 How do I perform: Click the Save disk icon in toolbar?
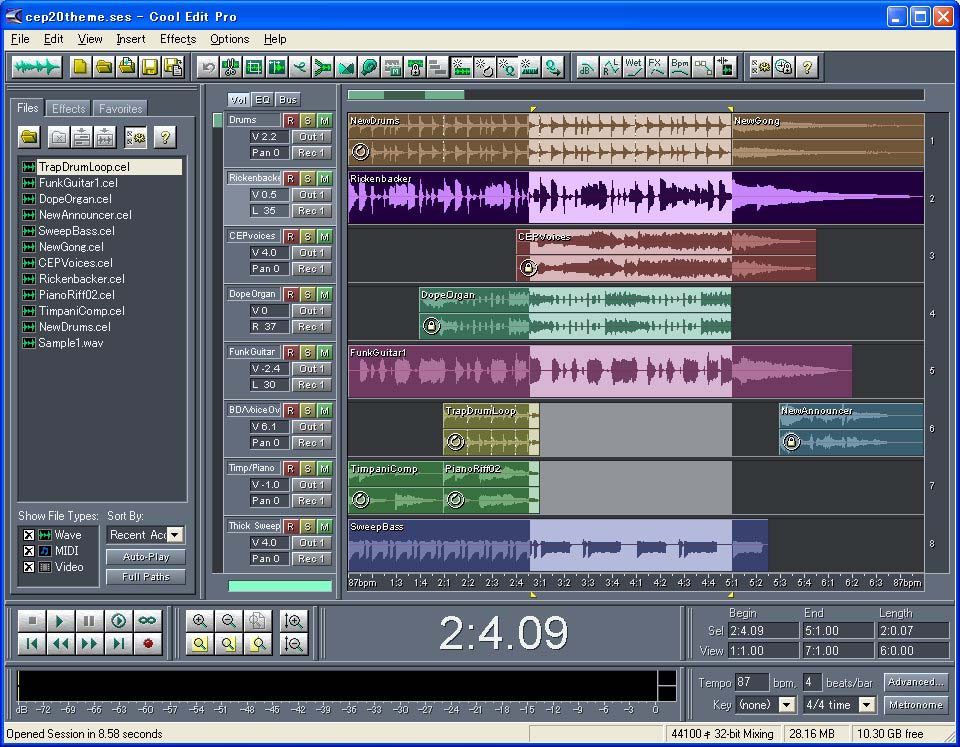(x=150, y=67)
